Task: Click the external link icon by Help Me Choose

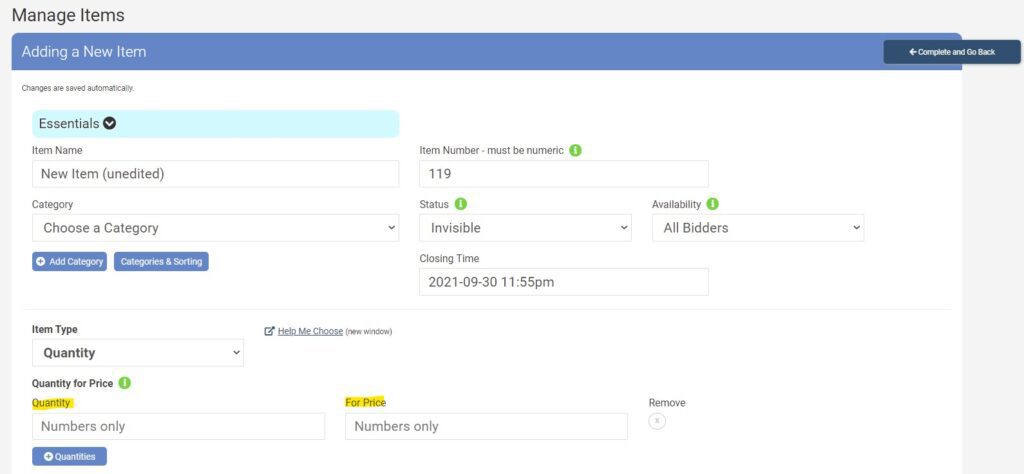Action: [269, 331]
